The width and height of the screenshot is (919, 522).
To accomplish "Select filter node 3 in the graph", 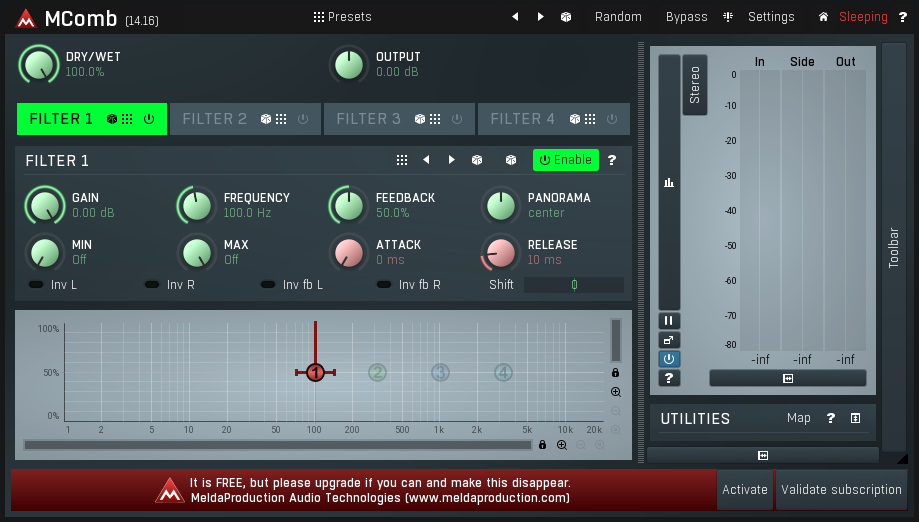I will pos(440,373).
